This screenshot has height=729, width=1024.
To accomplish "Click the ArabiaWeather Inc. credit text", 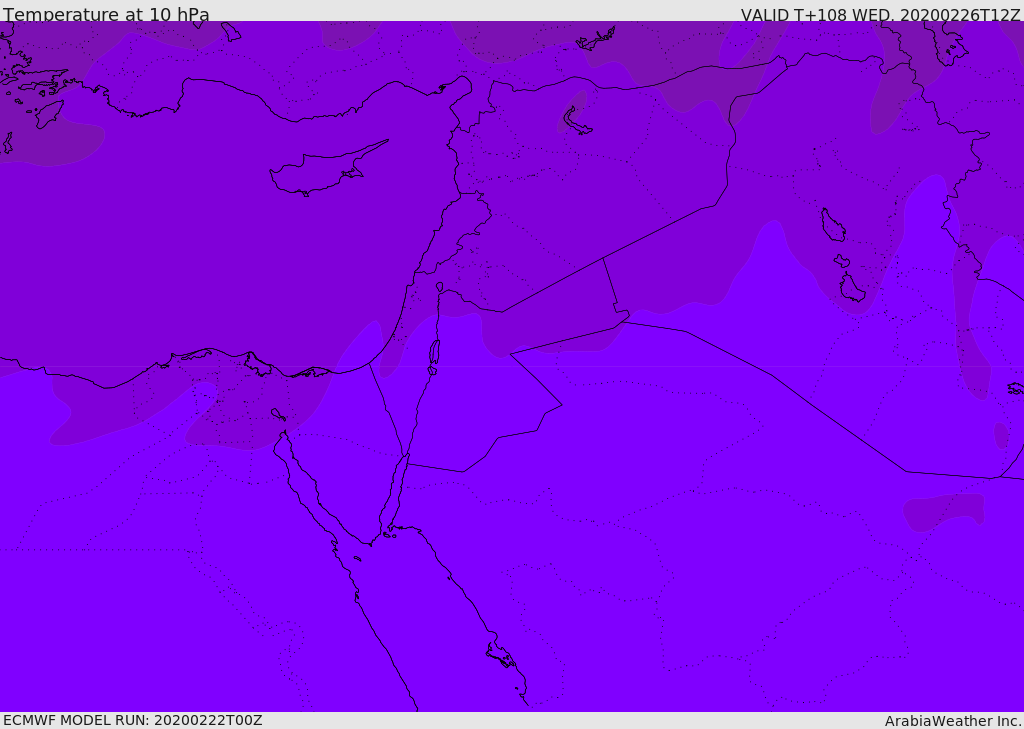I will [953, 720].
